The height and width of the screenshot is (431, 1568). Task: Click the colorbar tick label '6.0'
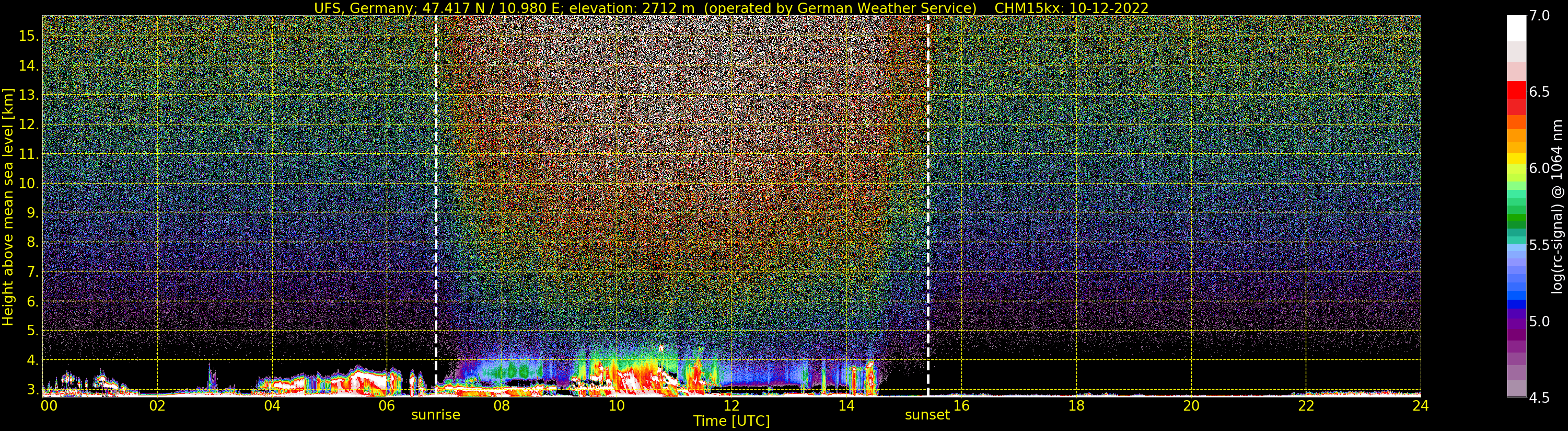click(1540, 168)
